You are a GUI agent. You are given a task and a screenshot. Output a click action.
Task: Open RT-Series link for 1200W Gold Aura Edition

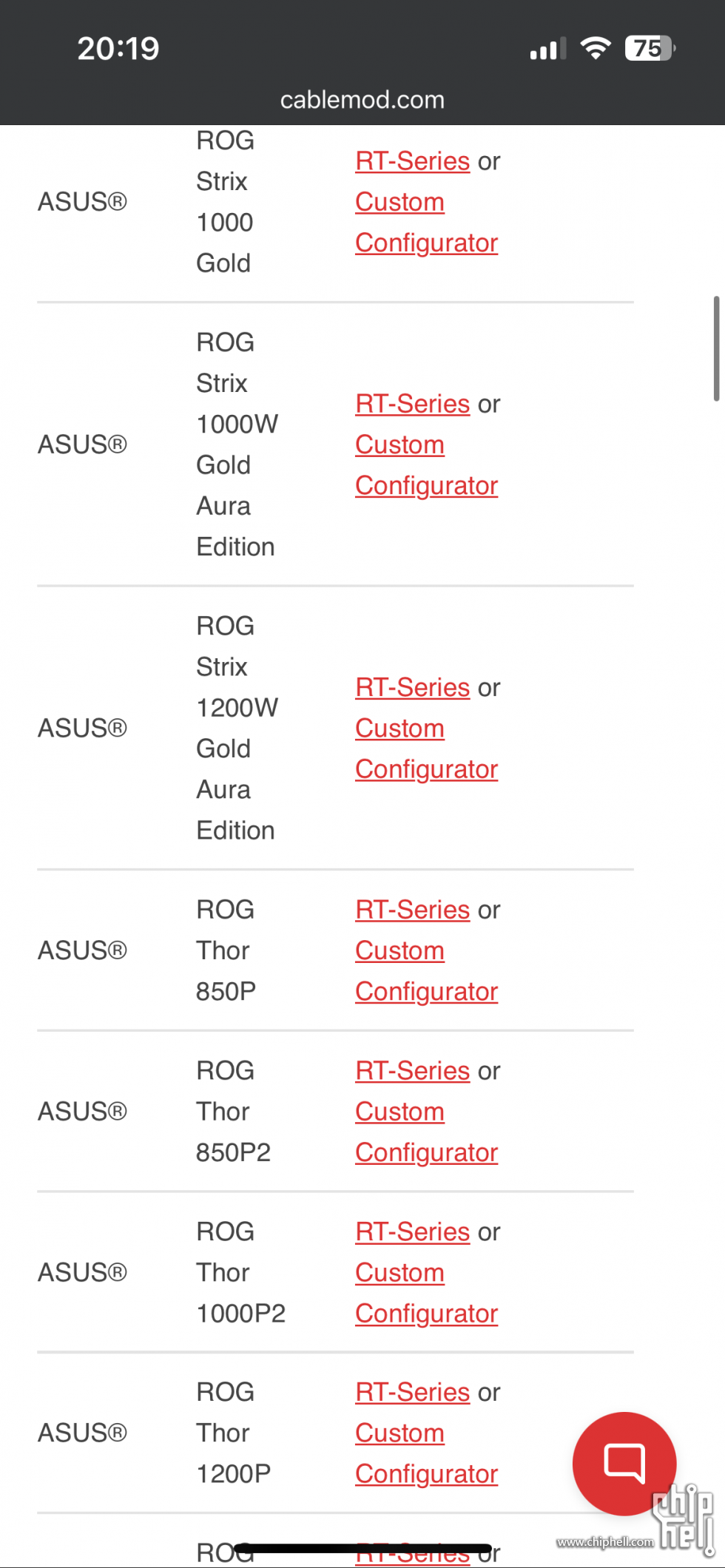click(x=413, y=686)
